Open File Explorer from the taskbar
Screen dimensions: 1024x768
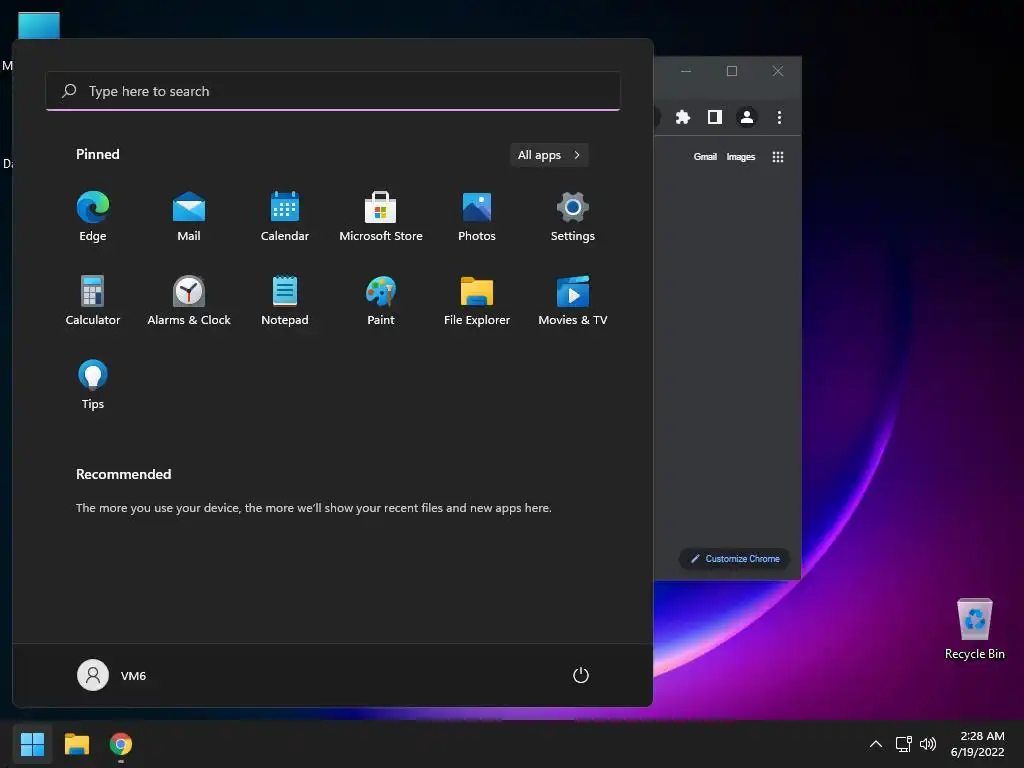76,744
